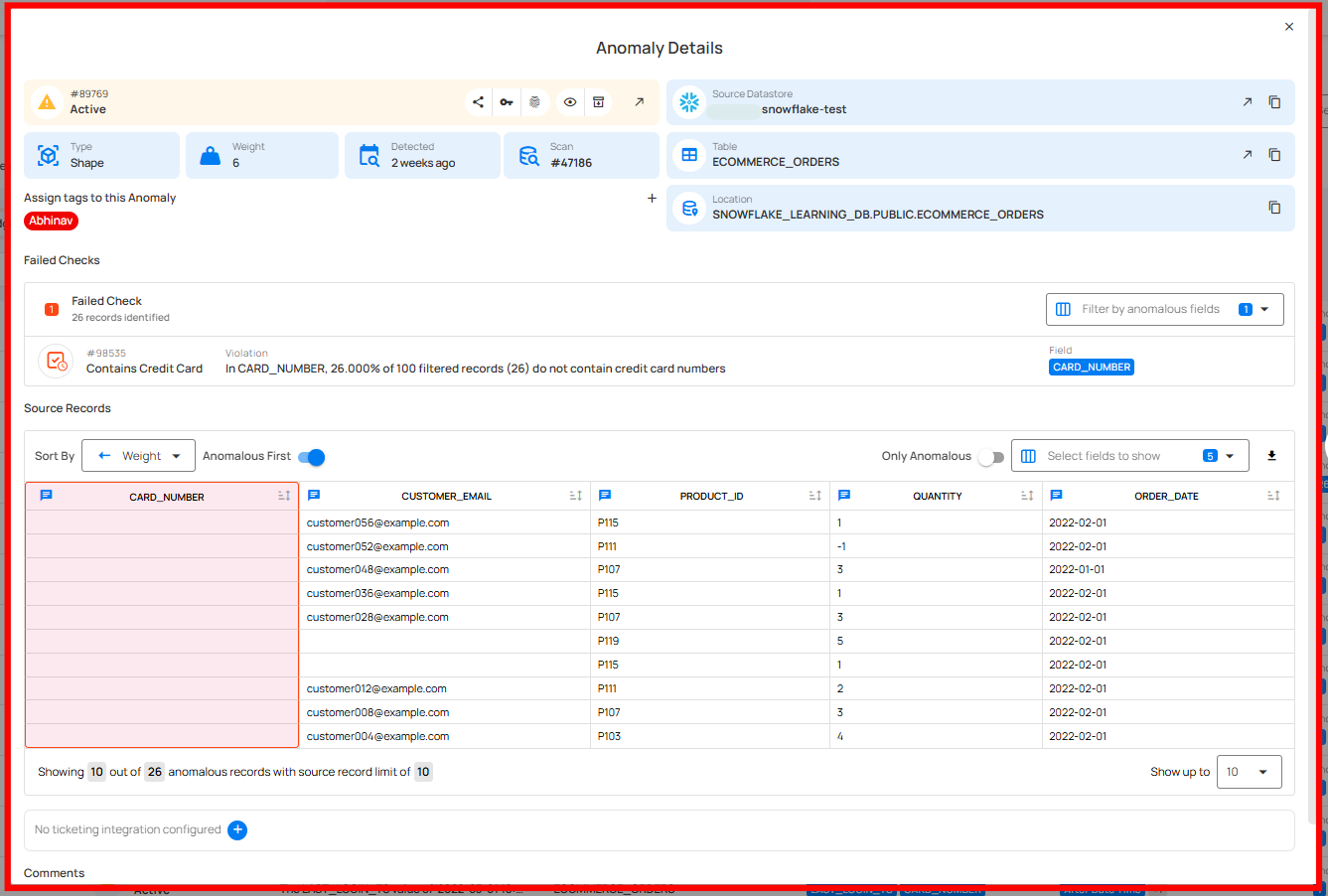Click the CARD_NUMBER field badge
The height and width of the screenshot is (896, 1328).
point(1091,368)
